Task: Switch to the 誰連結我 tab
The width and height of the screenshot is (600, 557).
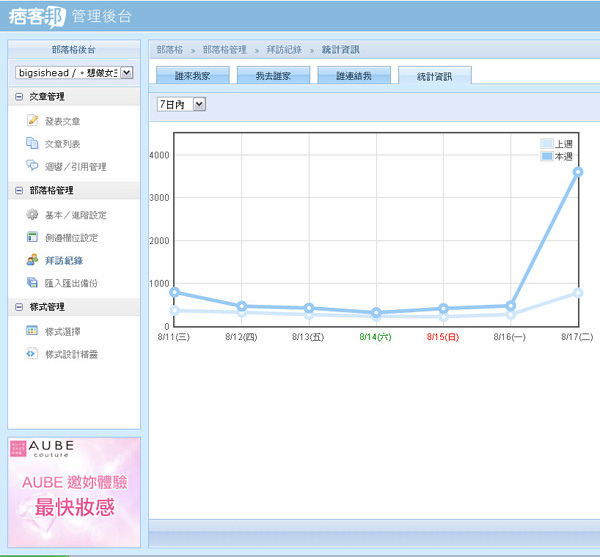Action: click(353, 76)
